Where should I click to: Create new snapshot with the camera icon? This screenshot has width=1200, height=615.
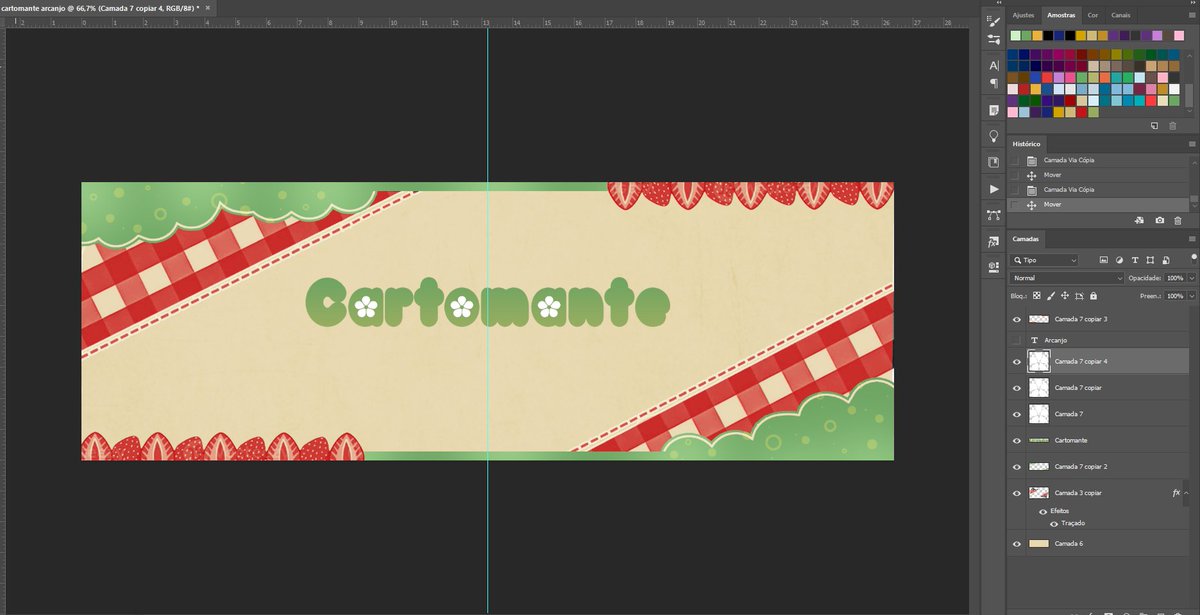coord(1159,220)
